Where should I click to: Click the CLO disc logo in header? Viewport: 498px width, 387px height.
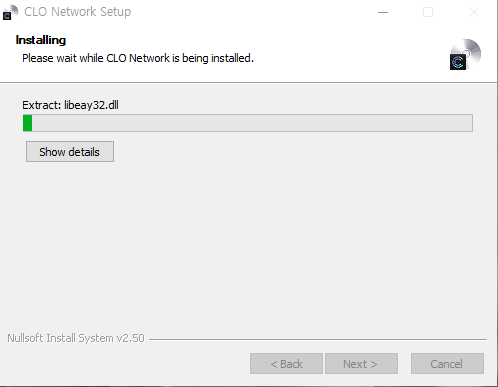coord(465,54)
